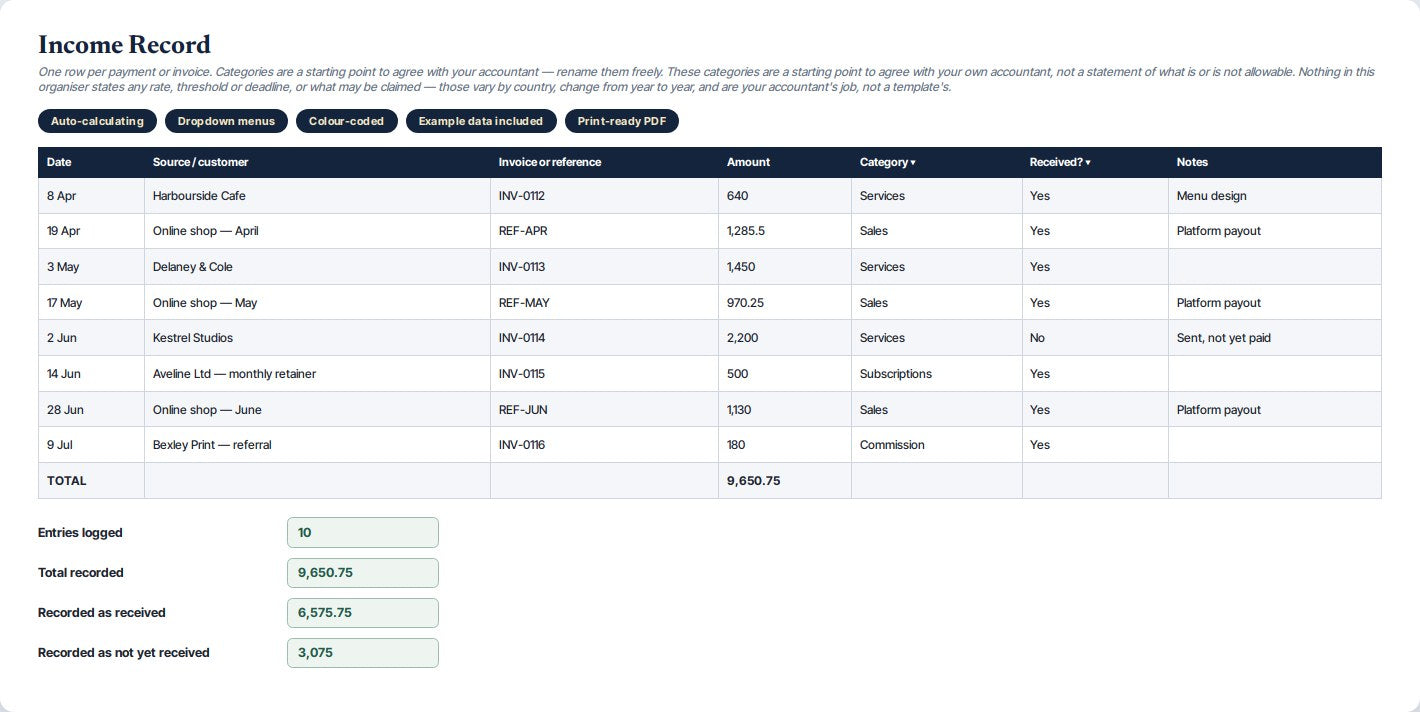This screenshot has height=712, width=1420.
Task: Click the Source / customer column header
Action: click(317, 162)
